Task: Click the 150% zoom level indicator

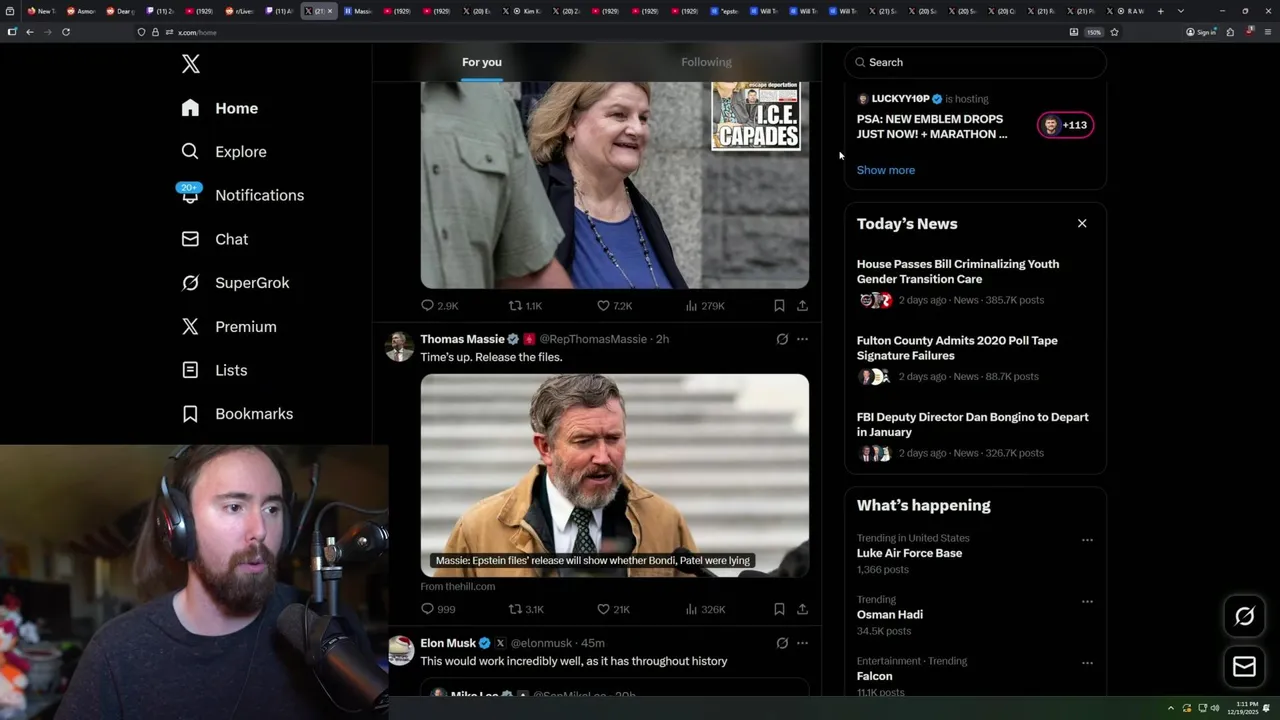Action: pyautogui.click(x=1094, y=32)
